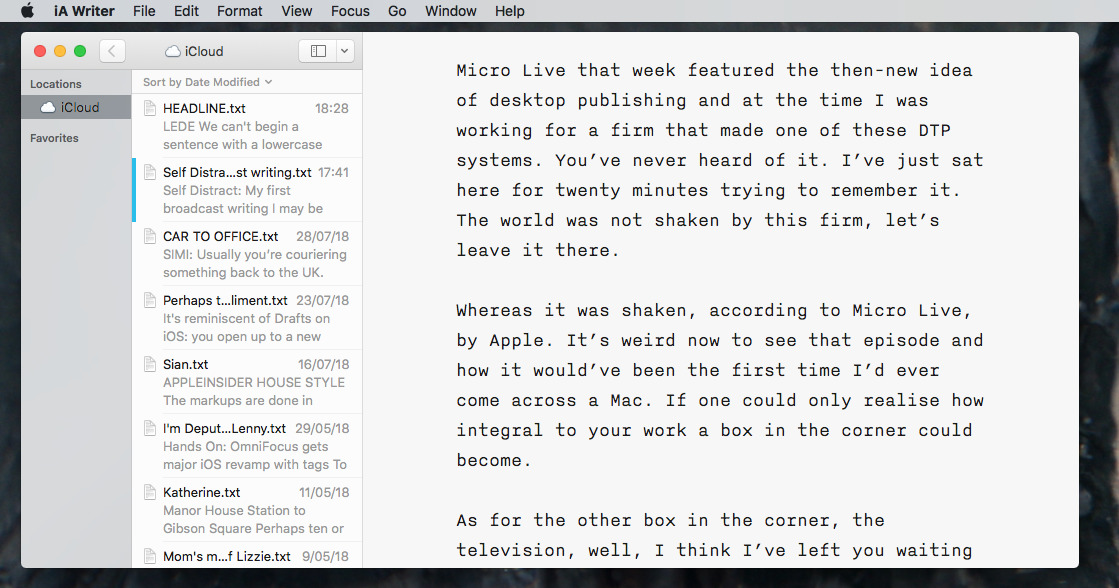Click the iCloud title in library toolbar
Screen dimensions: 1119x588
[203, 51]
